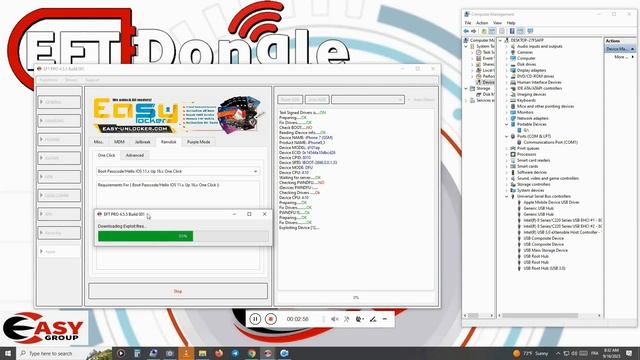The image size is (640, 360).
Task: Stop the screen recording with red button
Action: click(x=270, y=319)
